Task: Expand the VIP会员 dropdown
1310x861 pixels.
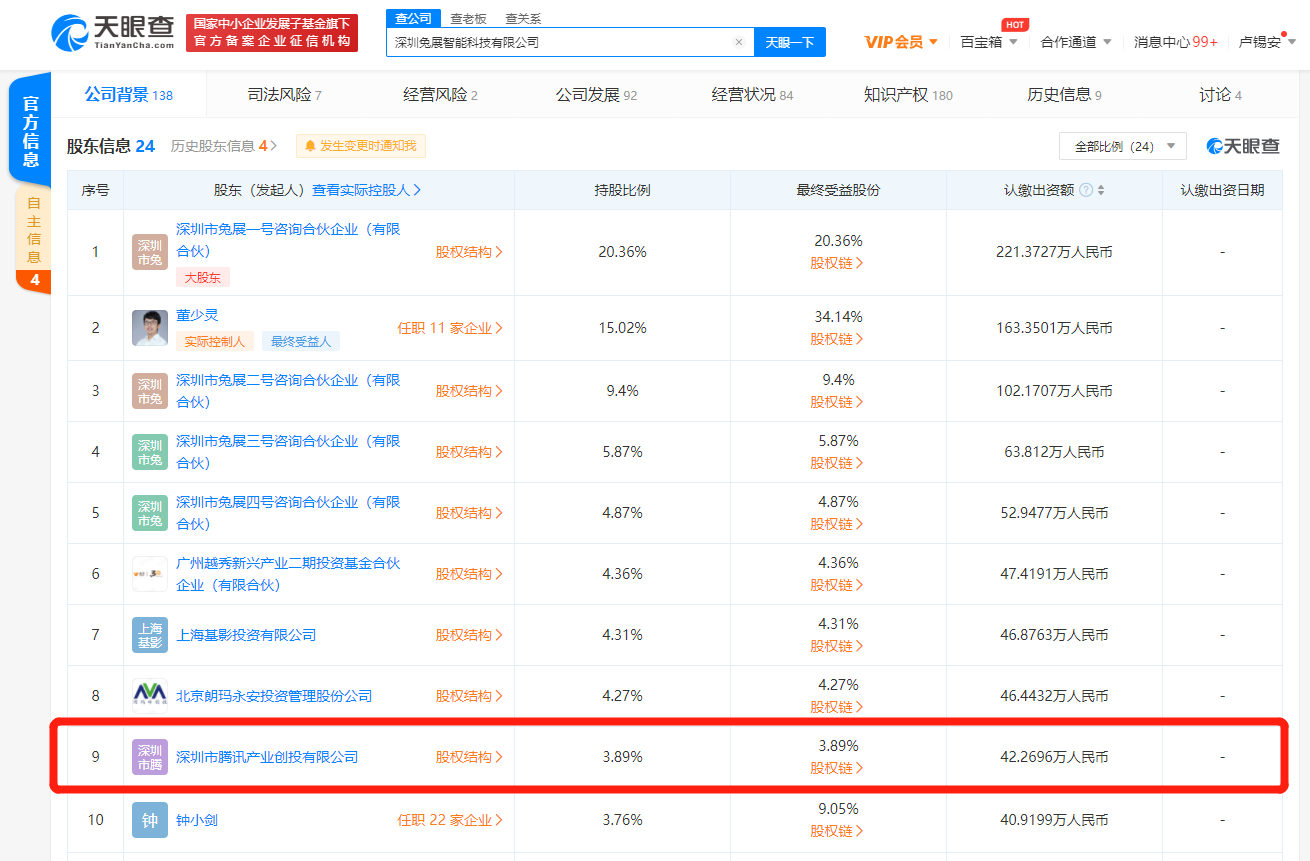Action: 898,41
